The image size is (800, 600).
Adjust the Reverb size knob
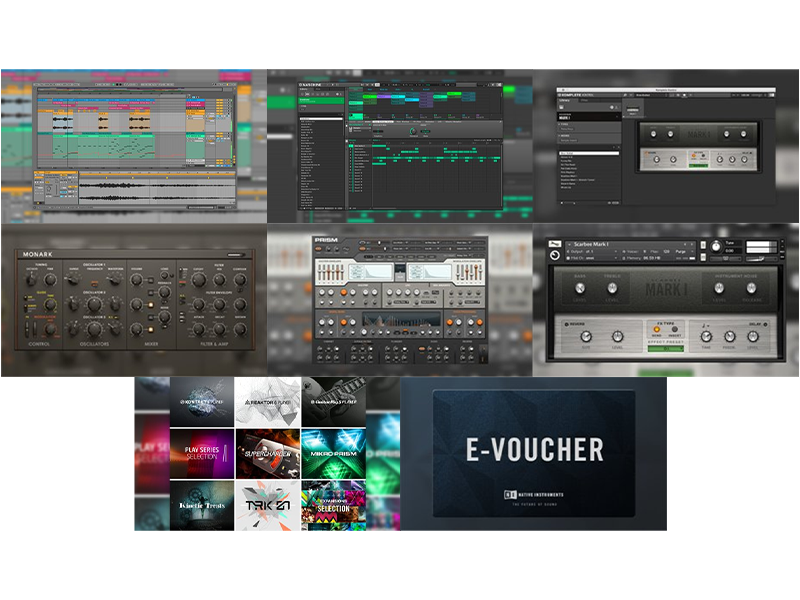[x=586, y=336]
